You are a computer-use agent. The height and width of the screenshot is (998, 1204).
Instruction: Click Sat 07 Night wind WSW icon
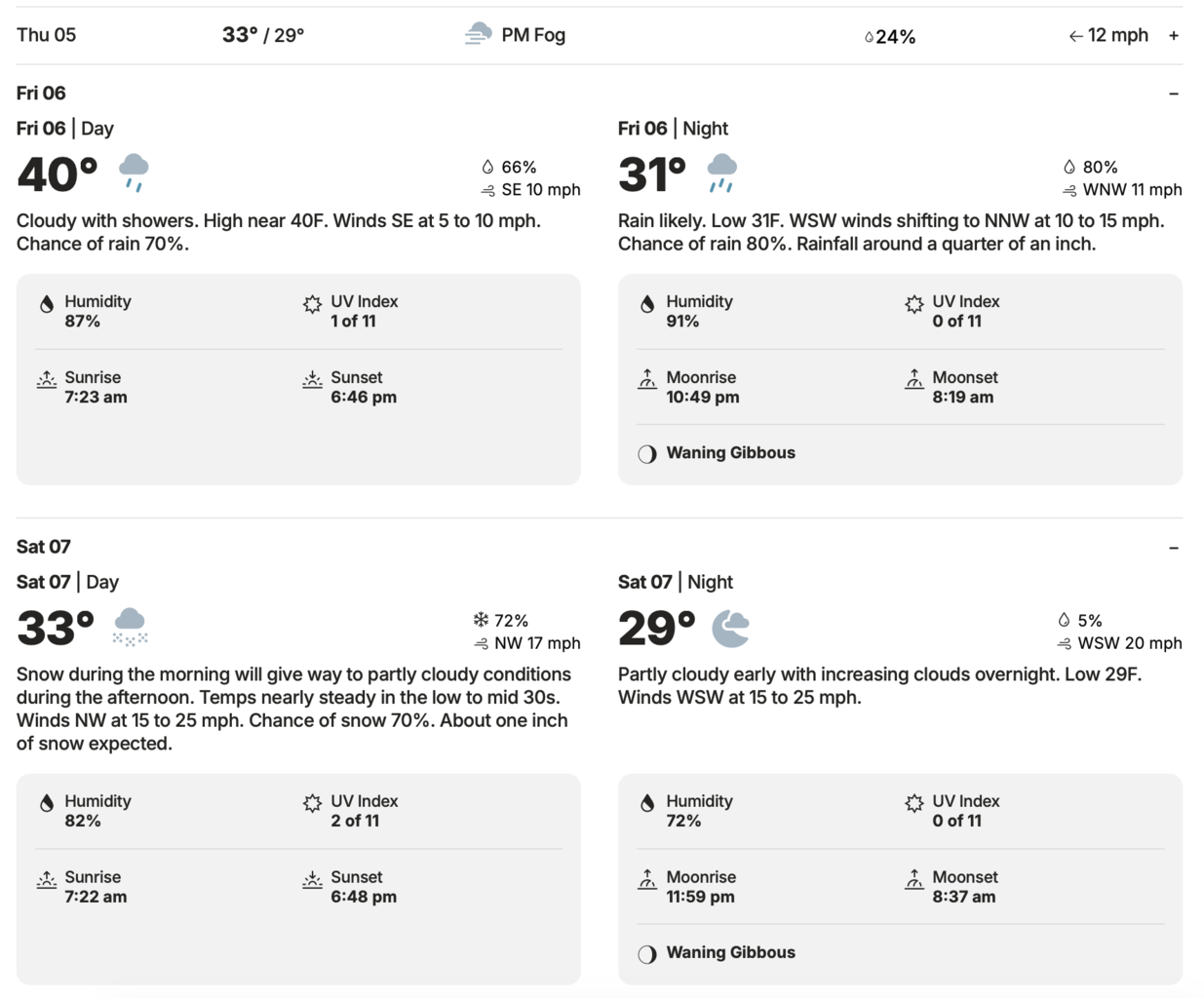(x=1065, y=643)
